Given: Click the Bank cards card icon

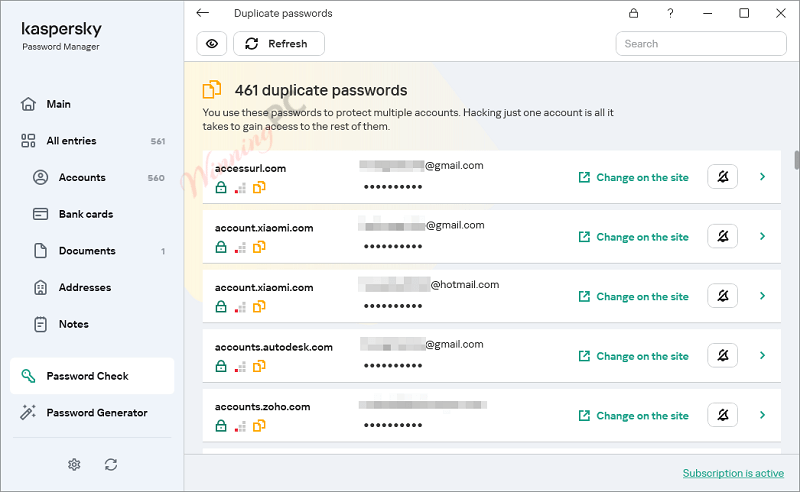Looking at the screenshot, I should (x=40, y=214).
